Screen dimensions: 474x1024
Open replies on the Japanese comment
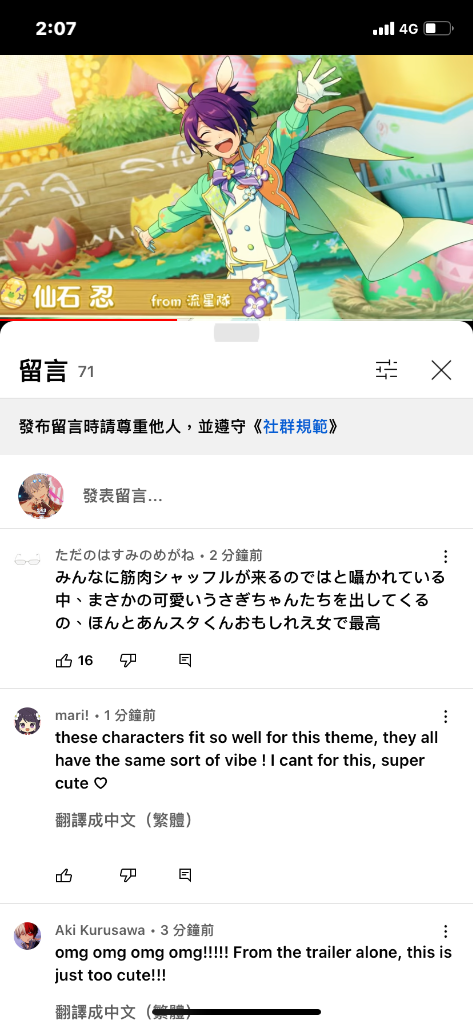[x=185, y=661]
